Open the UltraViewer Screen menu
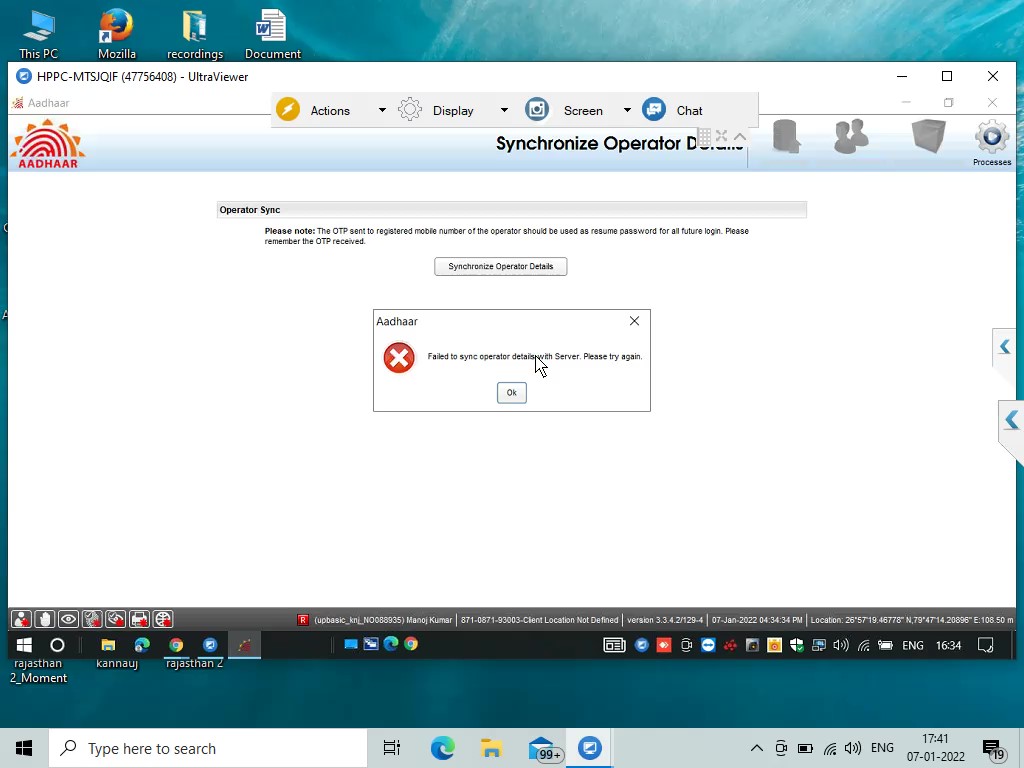1024x768 pixels. (x=583, y=110)
